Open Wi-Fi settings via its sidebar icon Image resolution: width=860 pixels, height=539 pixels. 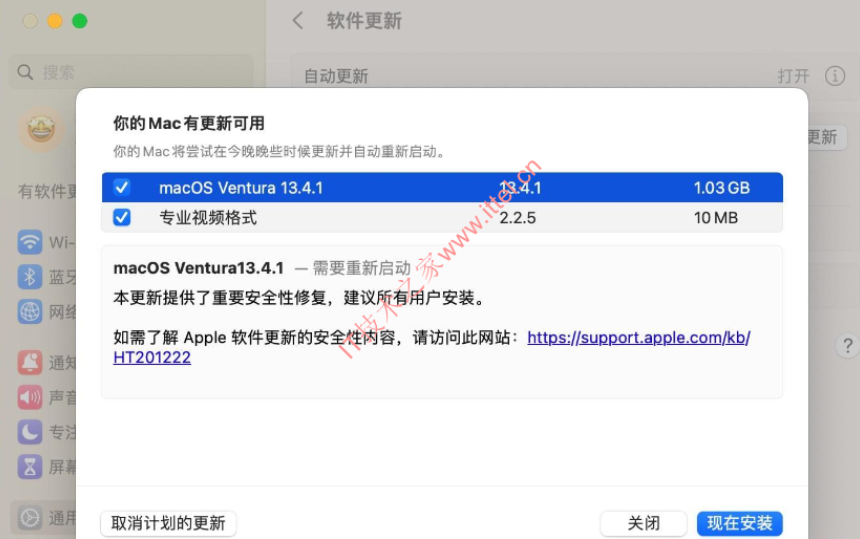pyautogui.click(x=30, y=242)
